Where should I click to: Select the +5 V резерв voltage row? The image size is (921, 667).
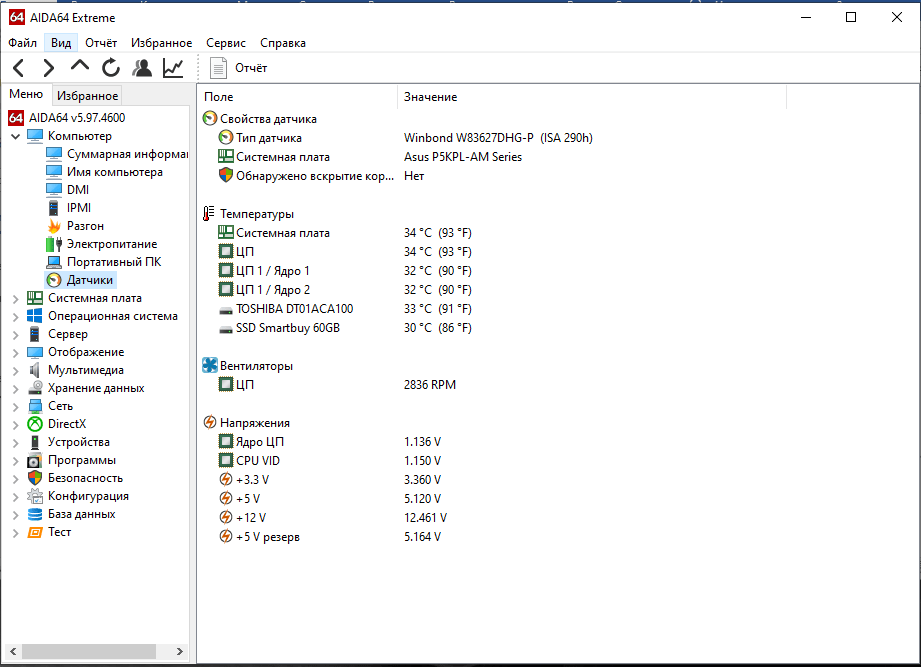[x=330, y=537]
